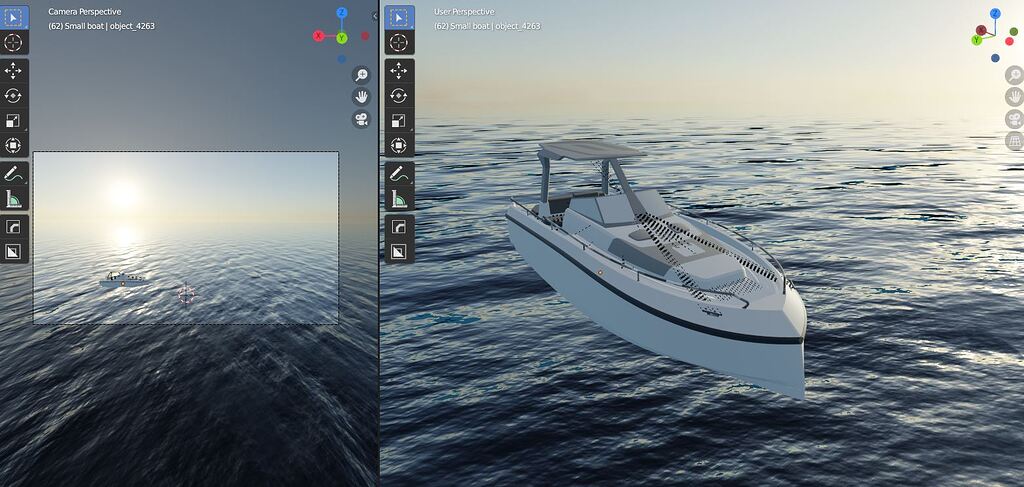
Task: Select the Scale tool in User Perspective viewport
Action: click(399, 121)
